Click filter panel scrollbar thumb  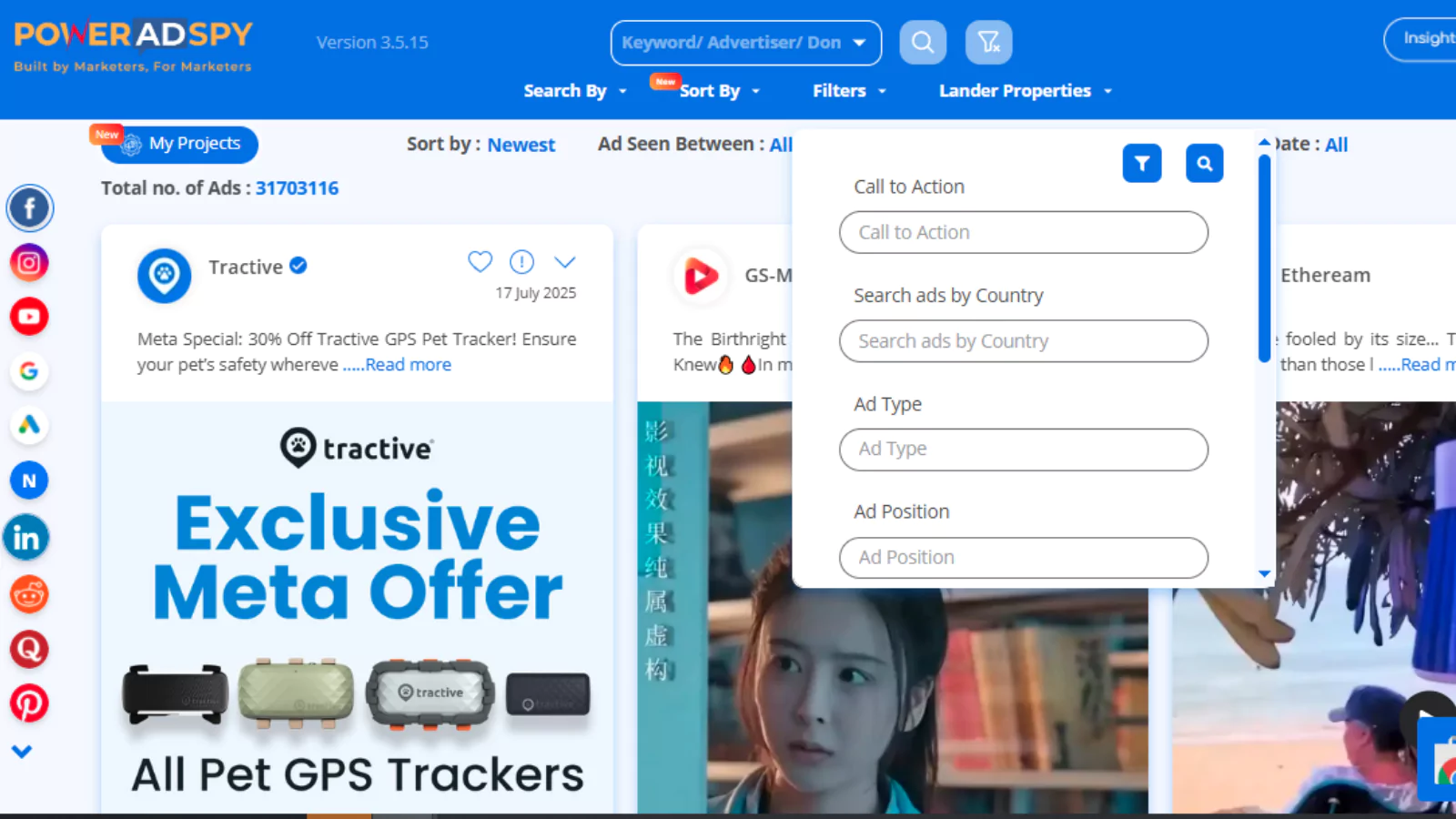point(1264,259)
